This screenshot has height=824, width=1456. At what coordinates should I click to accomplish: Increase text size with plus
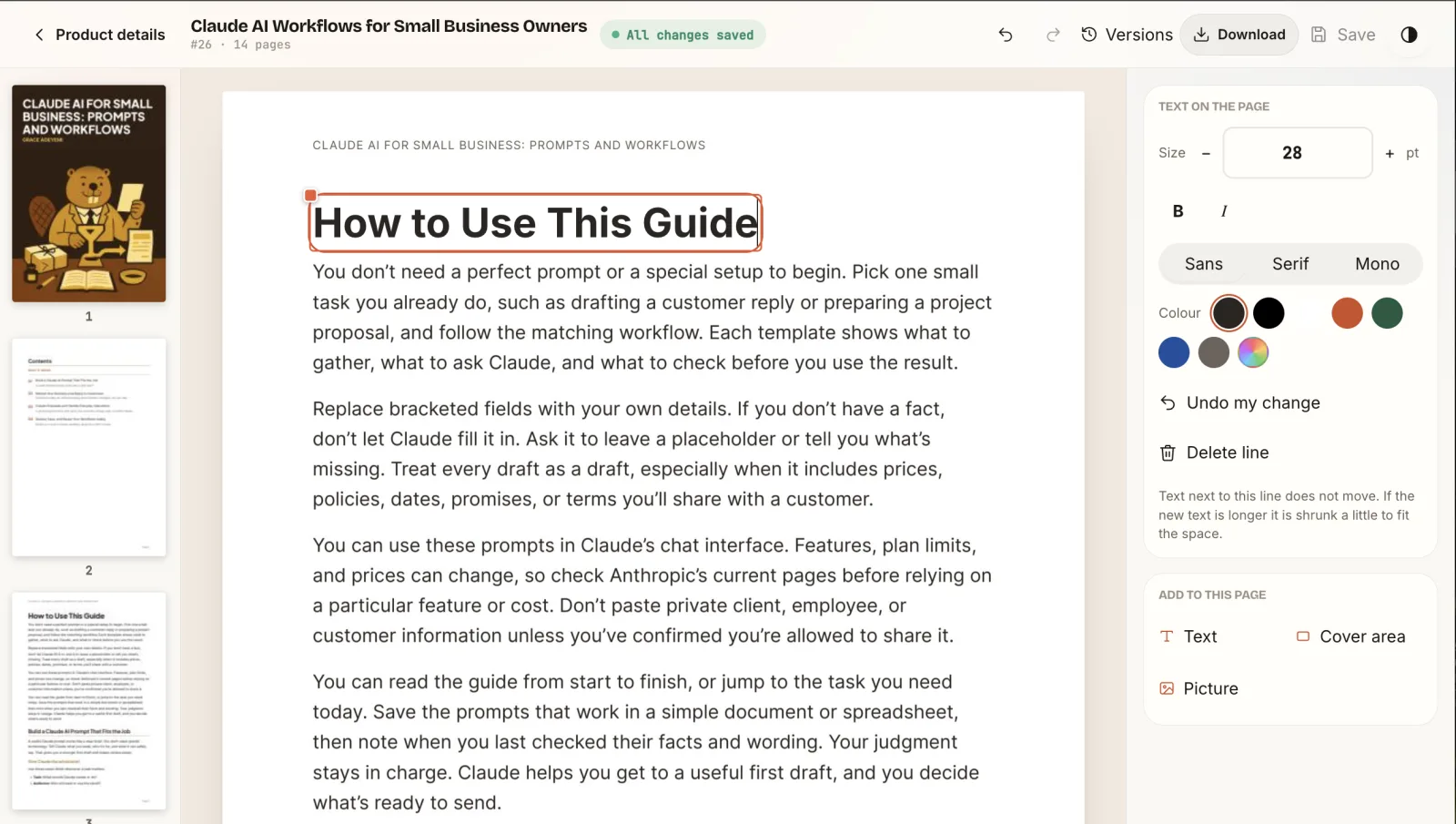pyautogui.click(x=1390, y=153)
